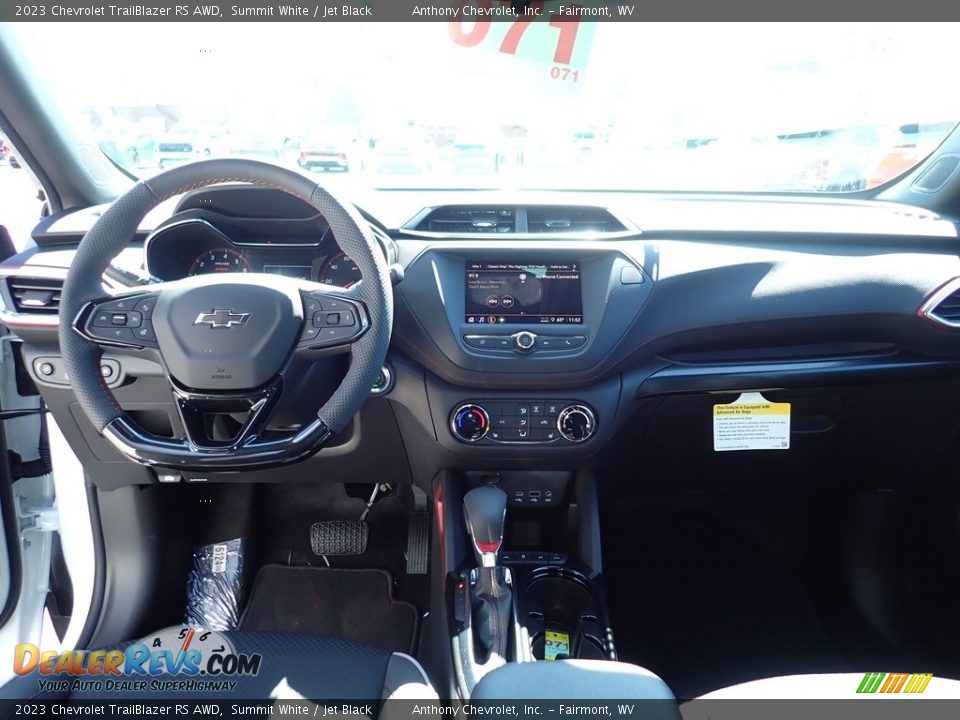Toggle the air recirculation mode
This screenshot has height=720, width=960.
[544, 422]
